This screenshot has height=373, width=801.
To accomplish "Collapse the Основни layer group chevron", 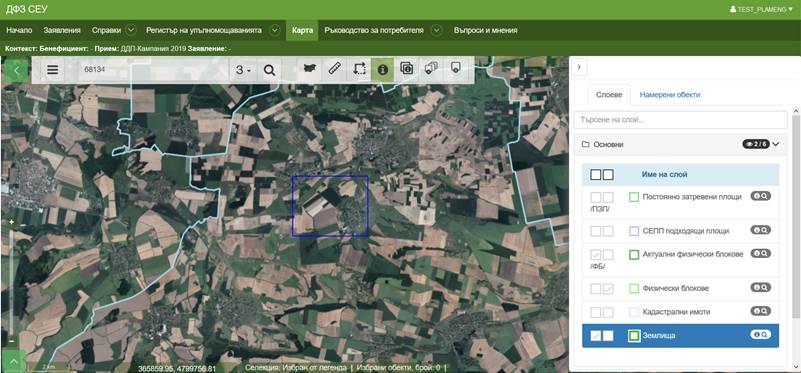I will tap(776, 144).
